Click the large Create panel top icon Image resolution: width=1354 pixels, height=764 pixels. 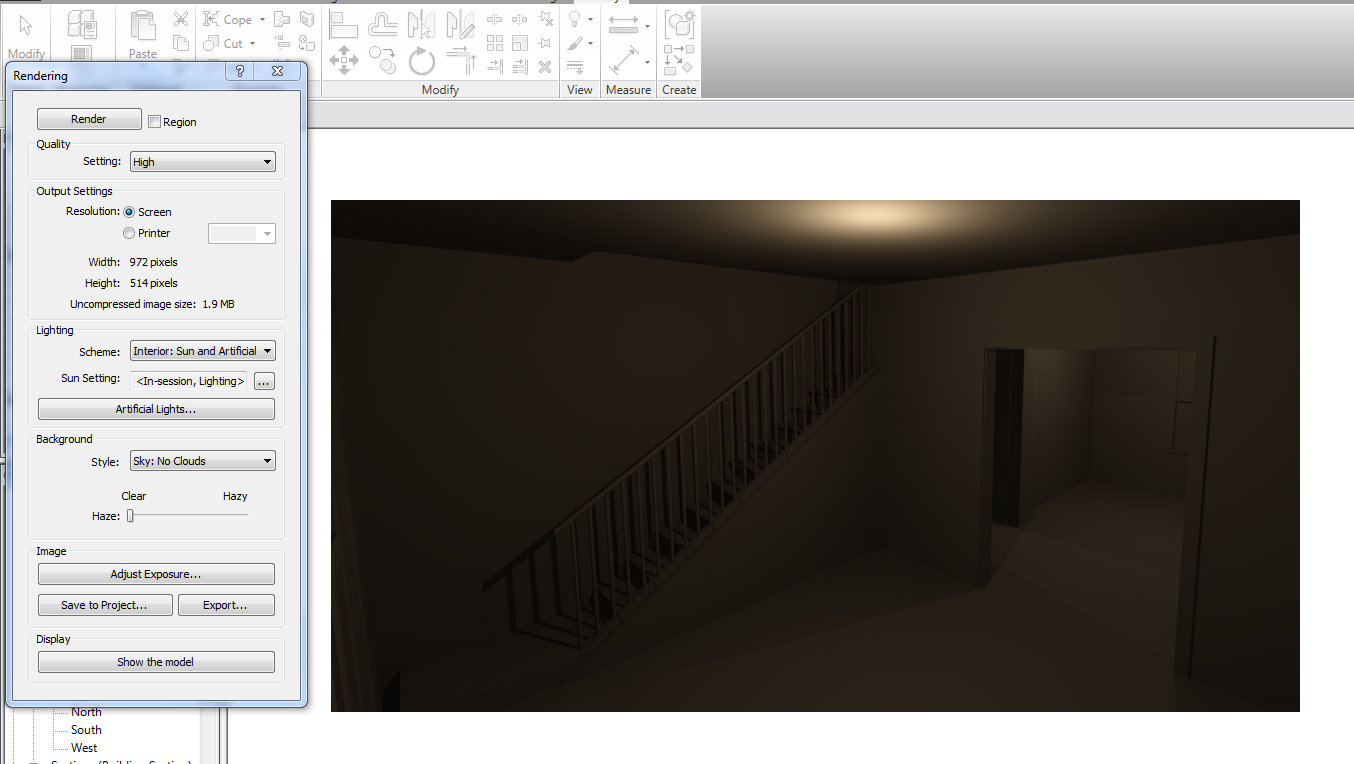[x=680, y=25]
